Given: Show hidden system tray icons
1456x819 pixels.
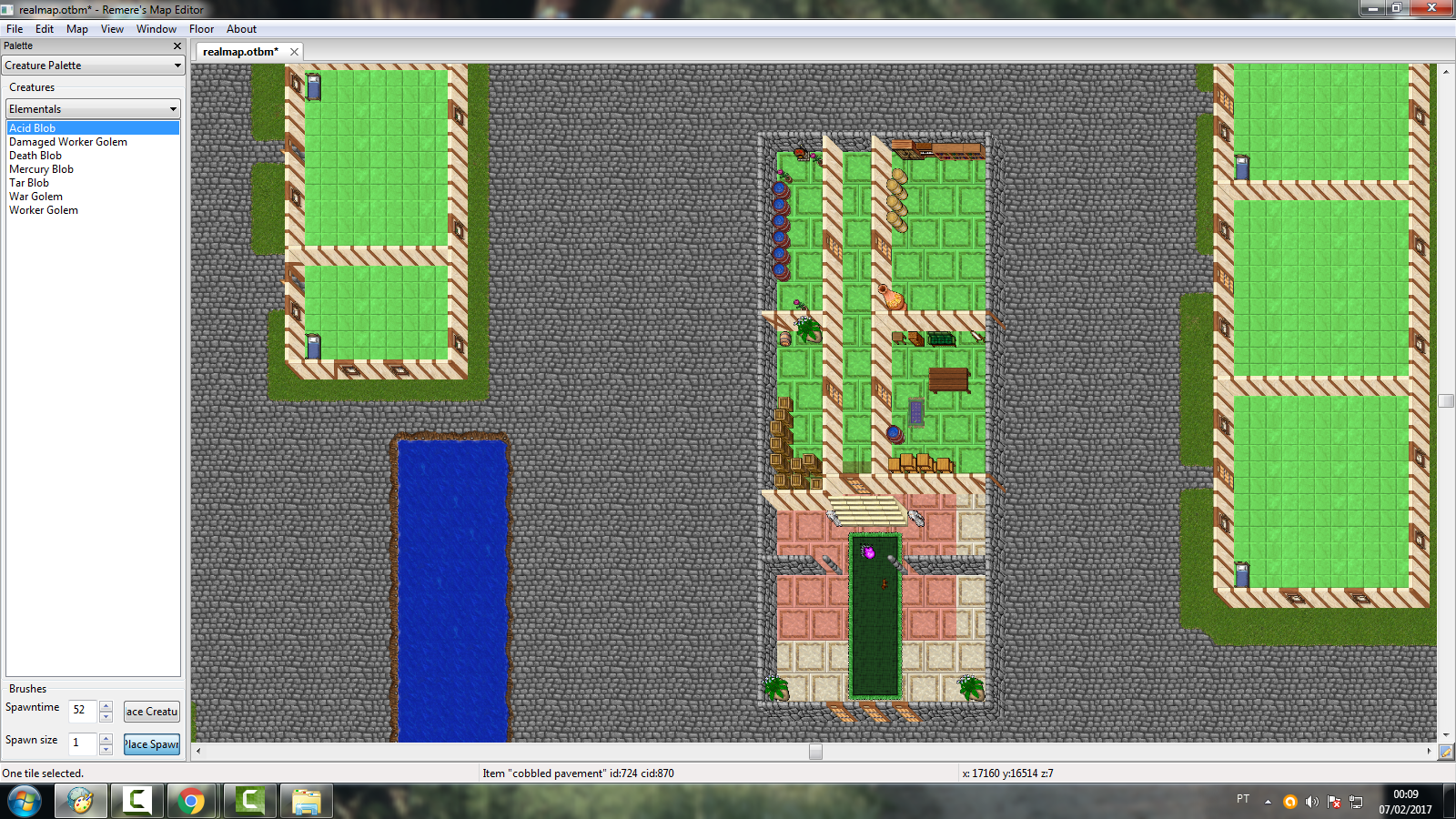Looking at the screenshot, I should [1268, 802].
